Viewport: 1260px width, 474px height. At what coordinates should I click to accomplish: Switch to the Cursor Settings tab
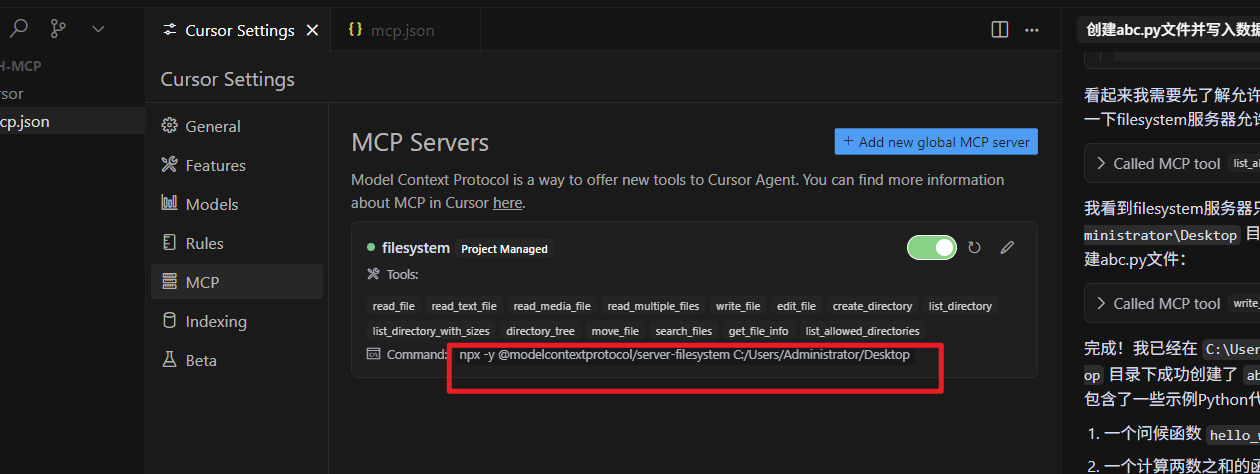(239, 30)
